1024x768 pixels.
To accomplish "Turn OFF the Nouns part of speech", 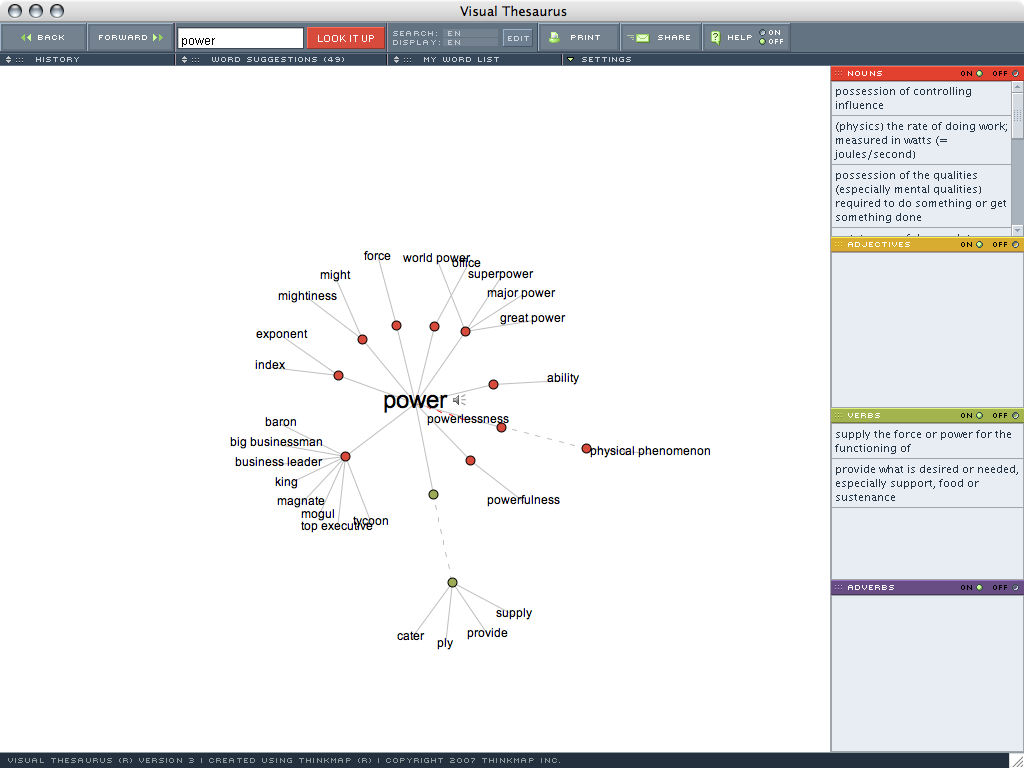I will [1013, 73].
